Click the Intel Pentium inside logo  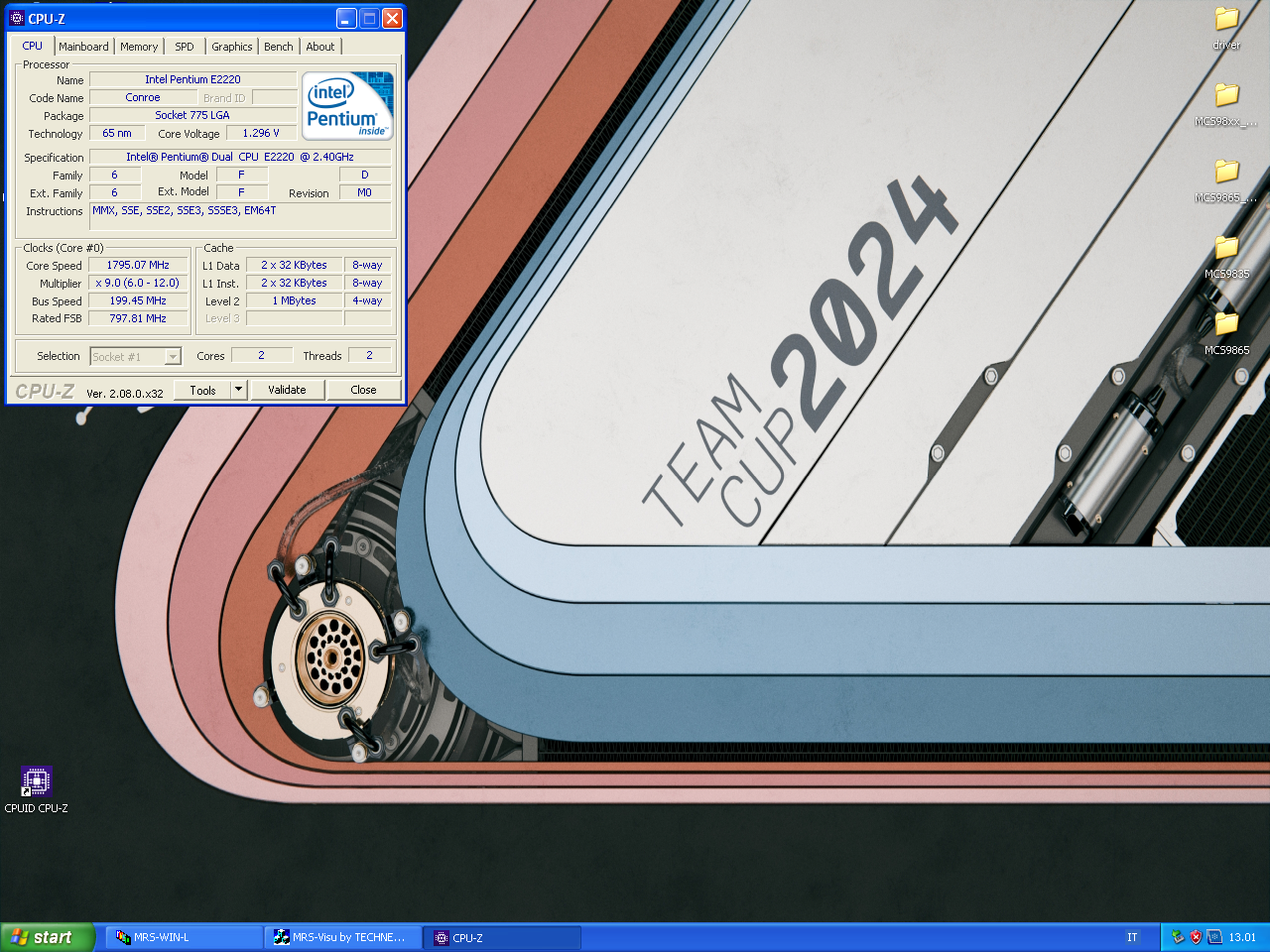tap(347, 105)
